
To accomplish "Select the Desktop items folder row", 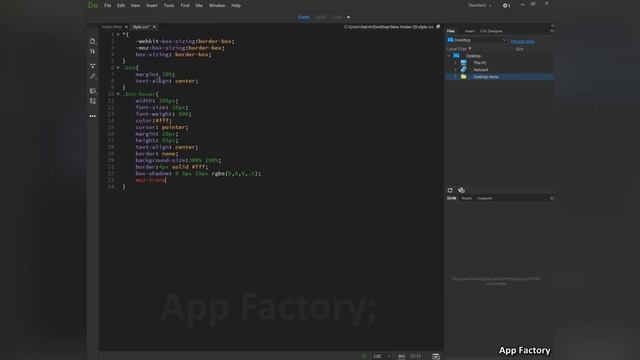I will coord(500,77).
